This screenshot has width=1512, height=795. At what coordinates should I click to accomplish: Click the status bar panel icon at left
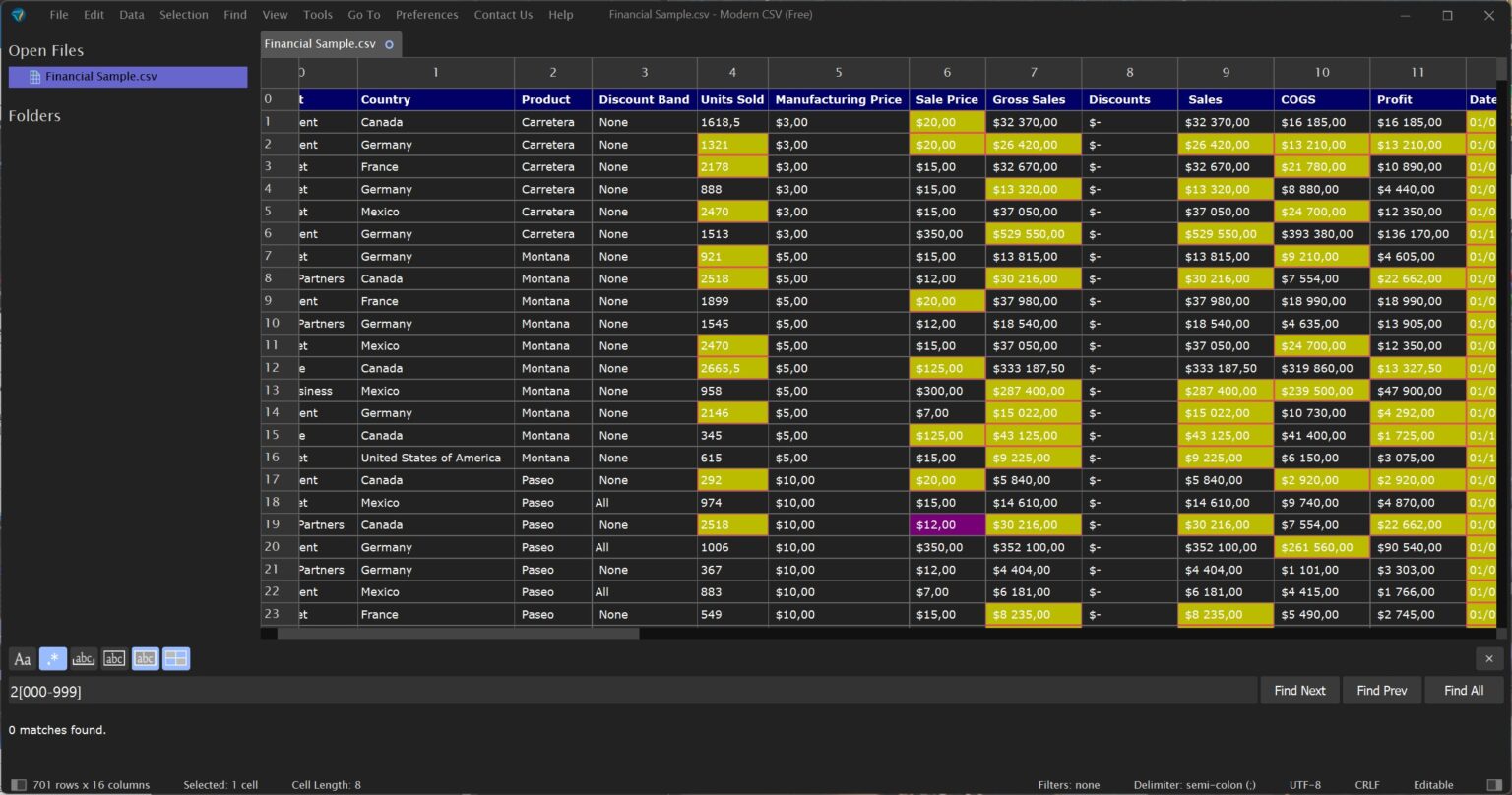point(18,785)
